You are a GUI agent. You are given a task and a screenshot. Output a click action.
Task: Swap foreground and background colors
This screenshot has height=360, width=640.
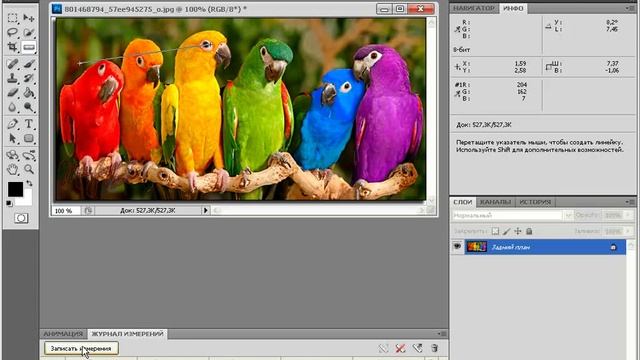(x=29, y=184)
